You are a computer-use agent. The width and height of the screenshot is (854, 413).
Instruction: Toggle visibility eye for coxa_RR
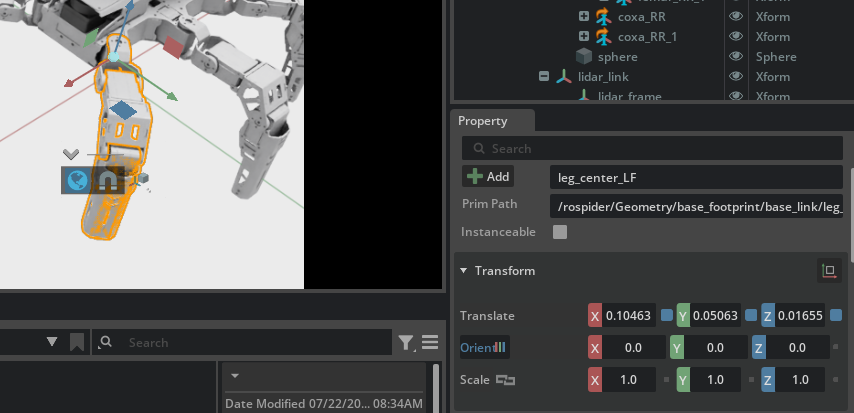pos(736,16)
